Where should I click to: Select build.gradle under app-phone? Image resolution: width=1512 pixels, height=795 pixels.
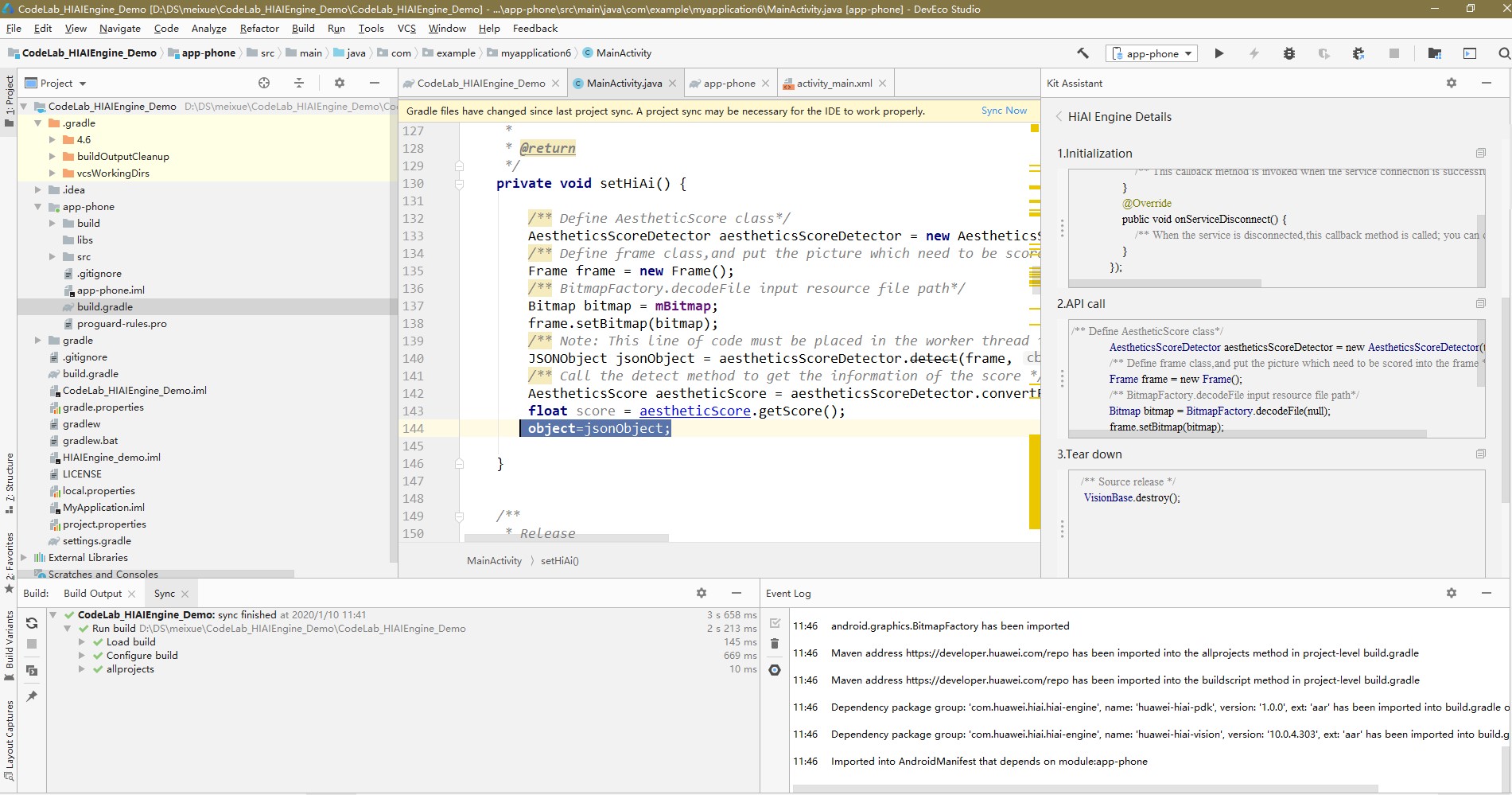click(x=104, y=307)
